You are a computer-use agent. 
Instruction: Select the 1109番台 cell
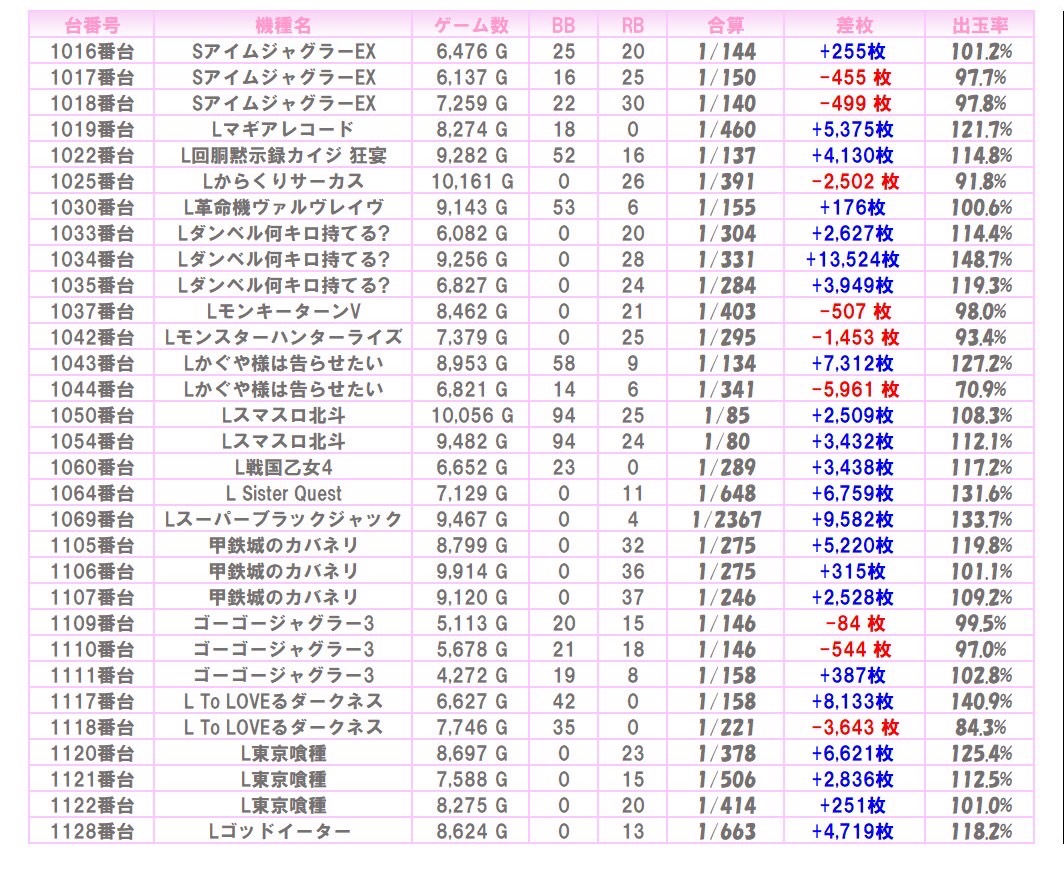(92, 624)
